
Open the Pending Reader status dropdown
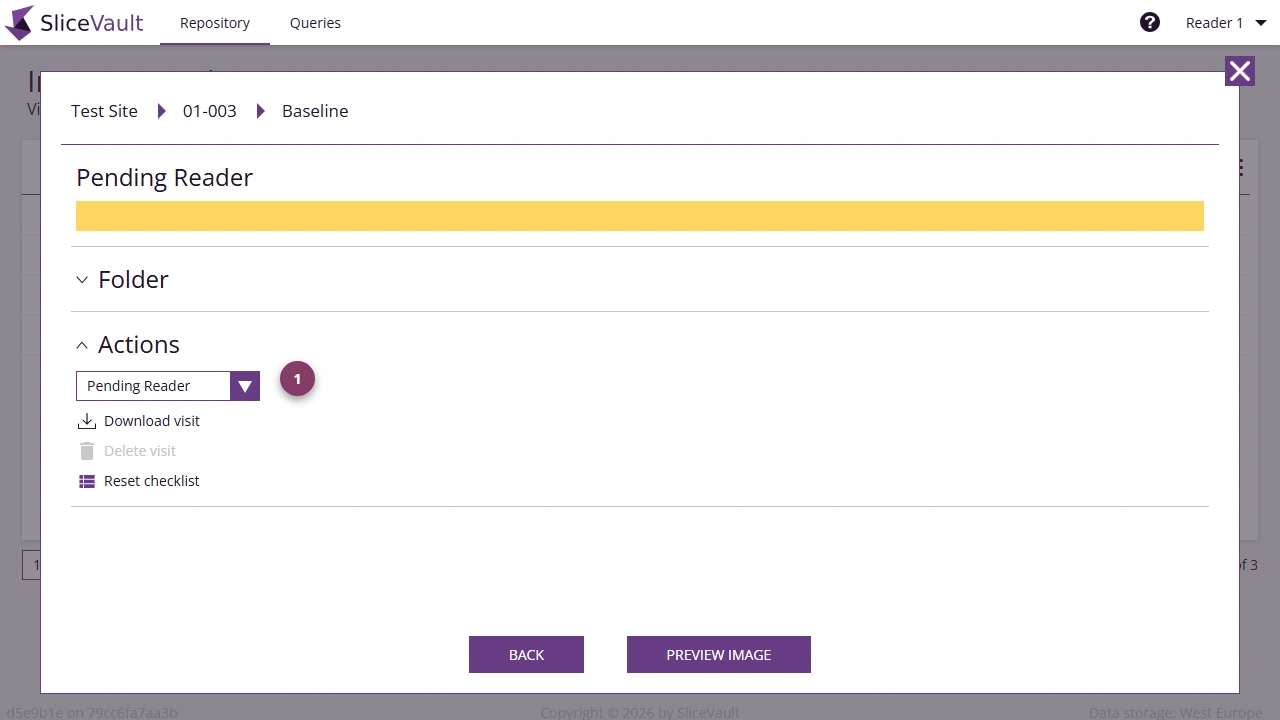coord(245,385)
